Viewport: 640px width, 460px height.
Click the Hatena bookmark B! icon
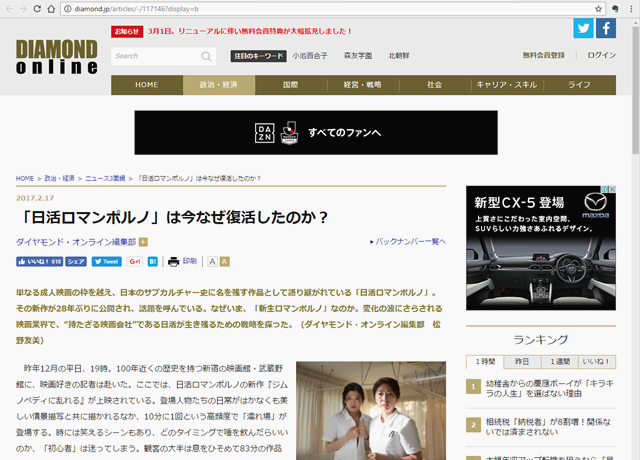coord(153,261)
